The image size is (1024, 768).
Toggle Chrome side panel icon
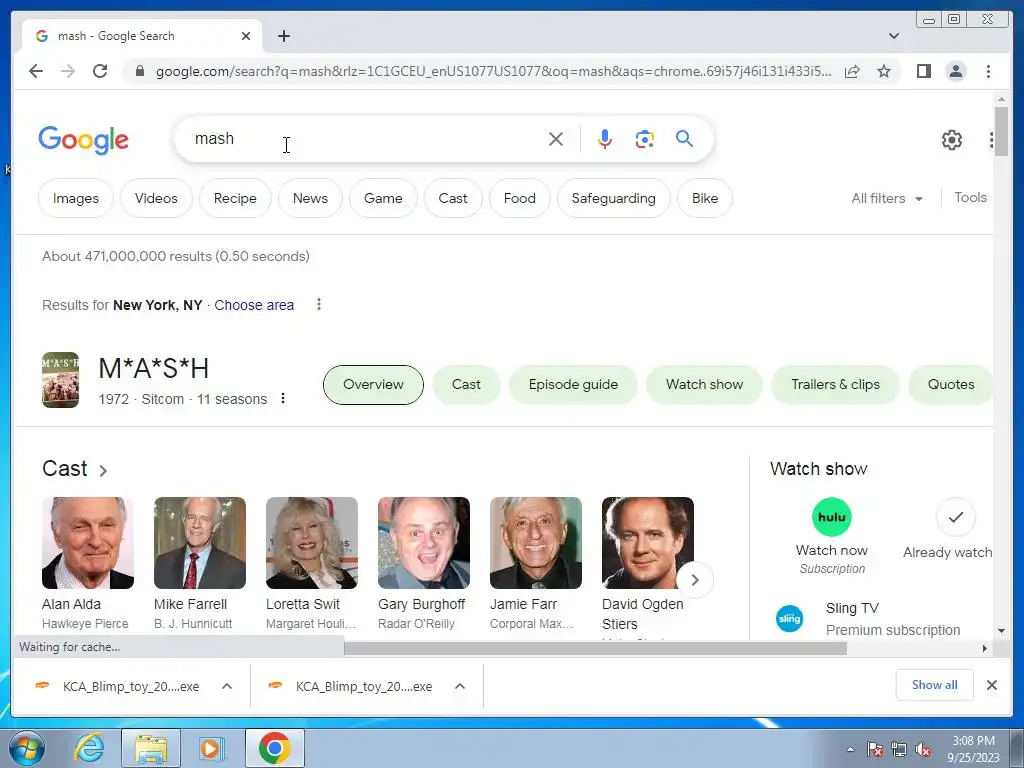(923, 71)
